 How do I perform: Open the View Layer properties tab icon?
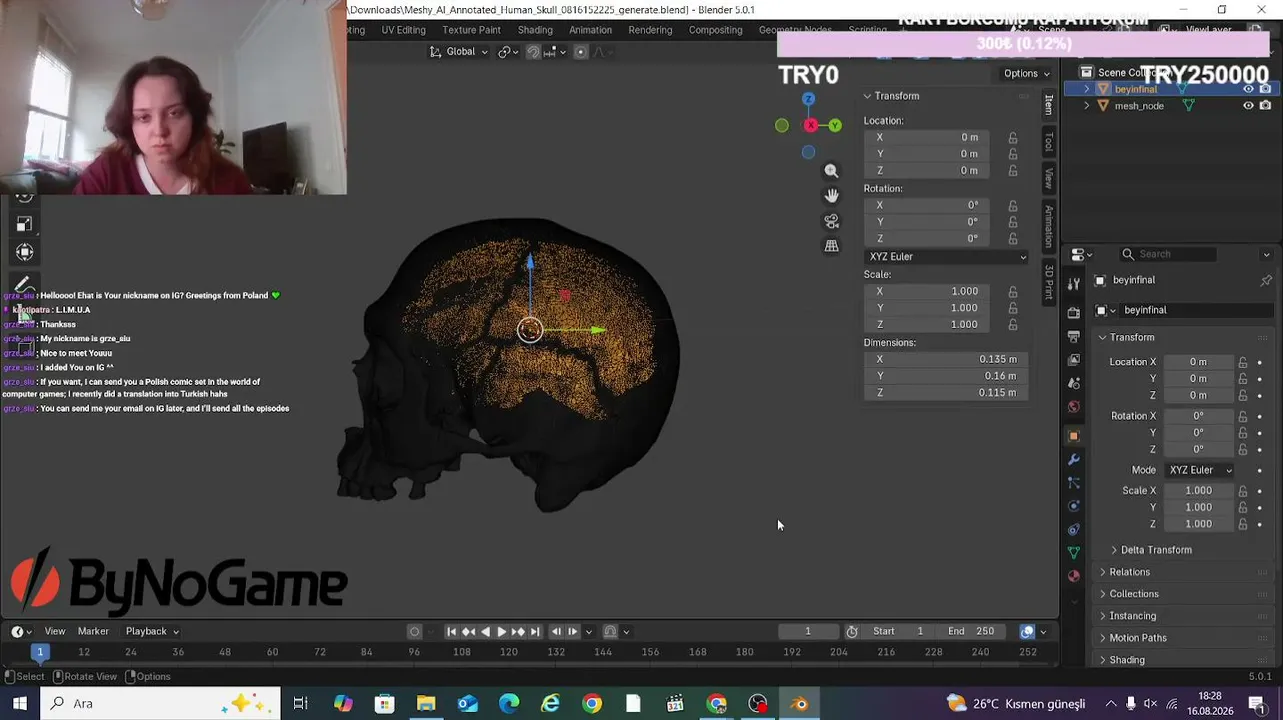pyautogui.click(x=1074, y=360)
